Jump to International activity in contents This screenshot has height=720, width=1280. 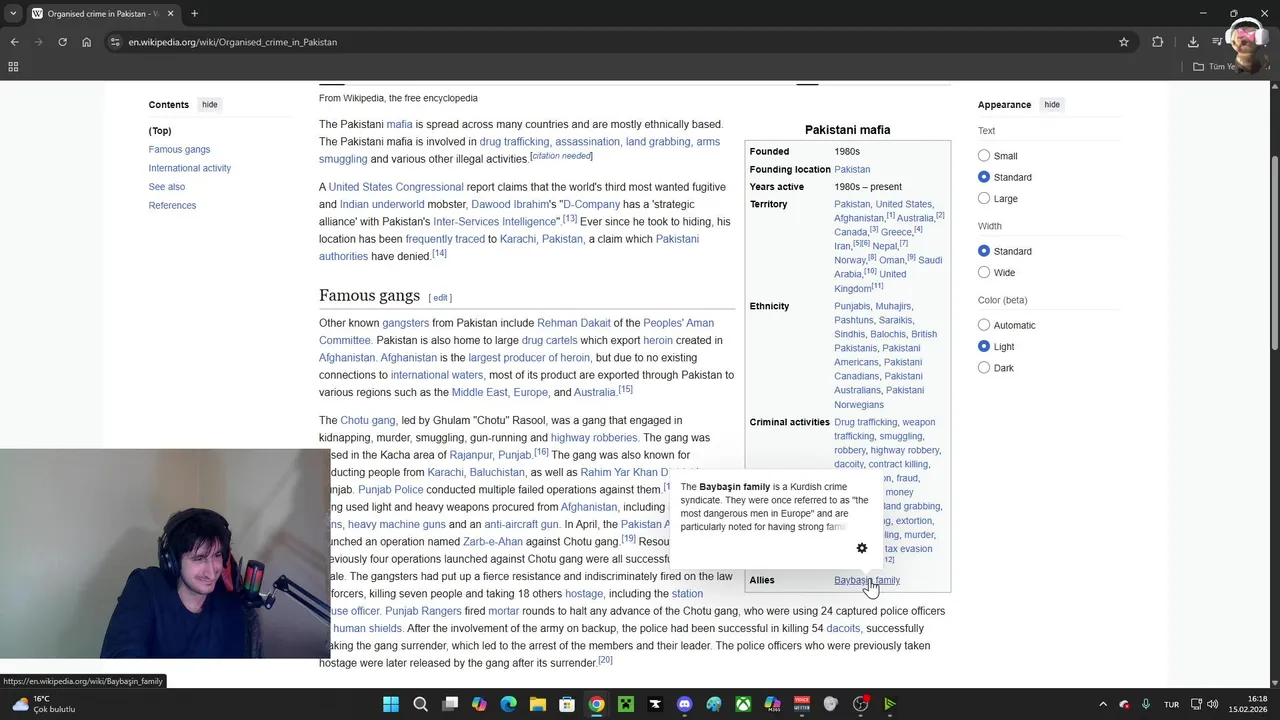(x=190, y=168)
